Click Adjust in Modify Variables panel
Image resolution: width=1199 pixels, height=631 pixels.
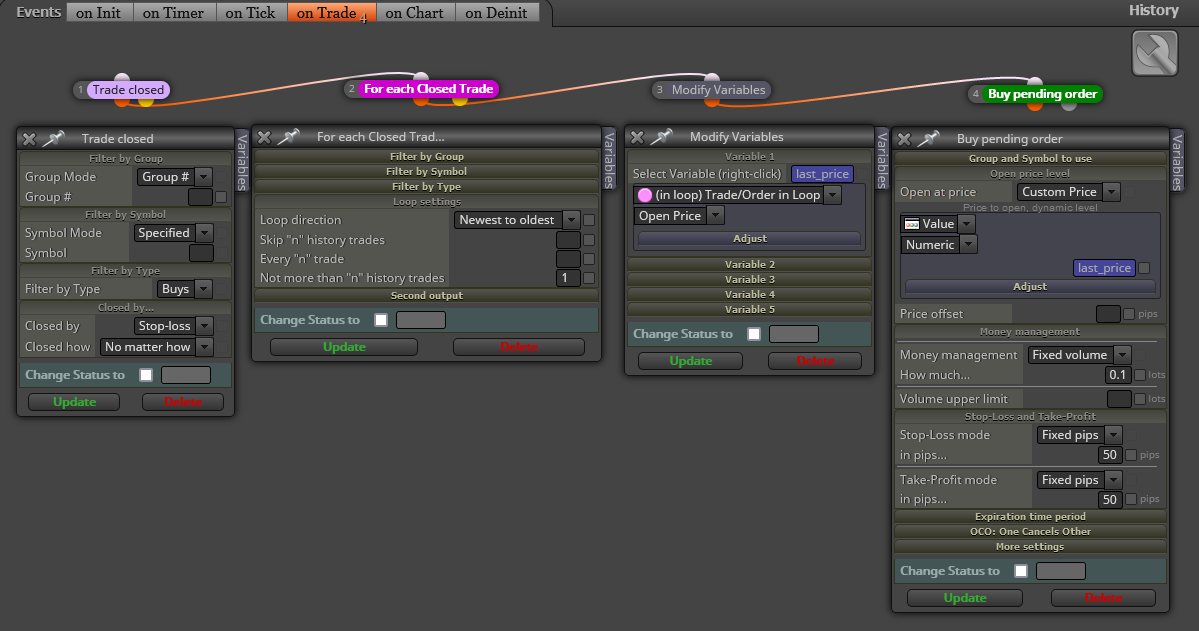point(749,239)
